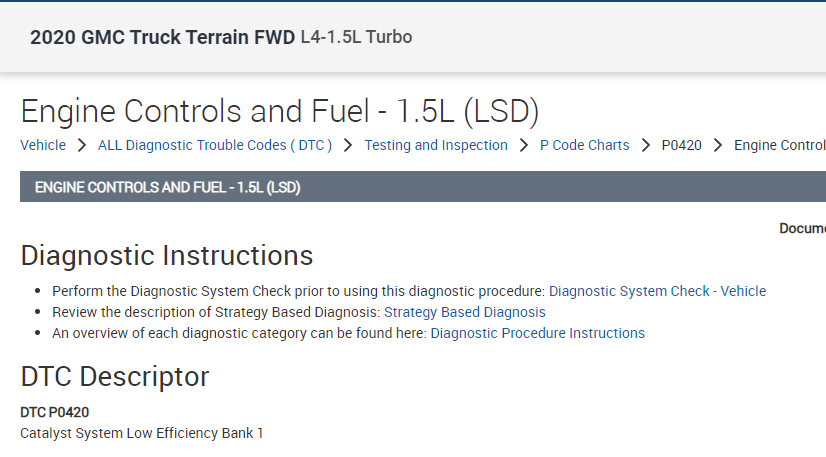Follow the Strategy Based Diagnosis link
The width and height of the screenshot is (826, 457).
[465, 312]
